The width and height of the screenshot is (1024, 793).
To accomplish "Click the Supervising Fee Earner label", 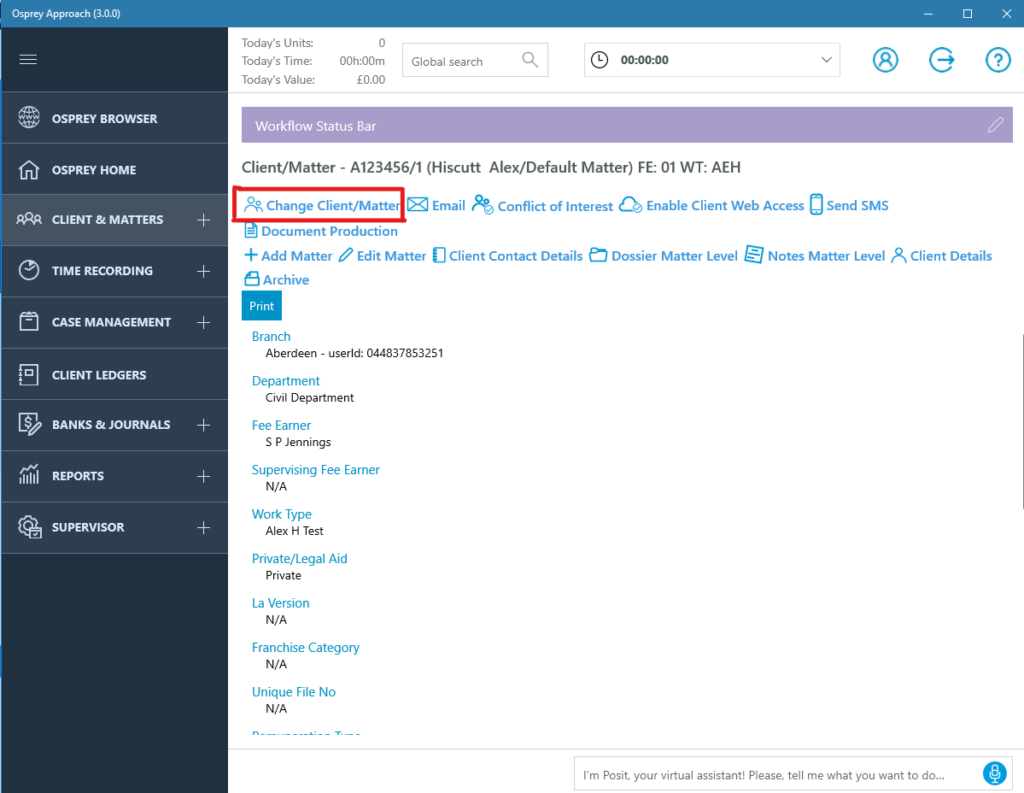I will click(x=315, y=470).
